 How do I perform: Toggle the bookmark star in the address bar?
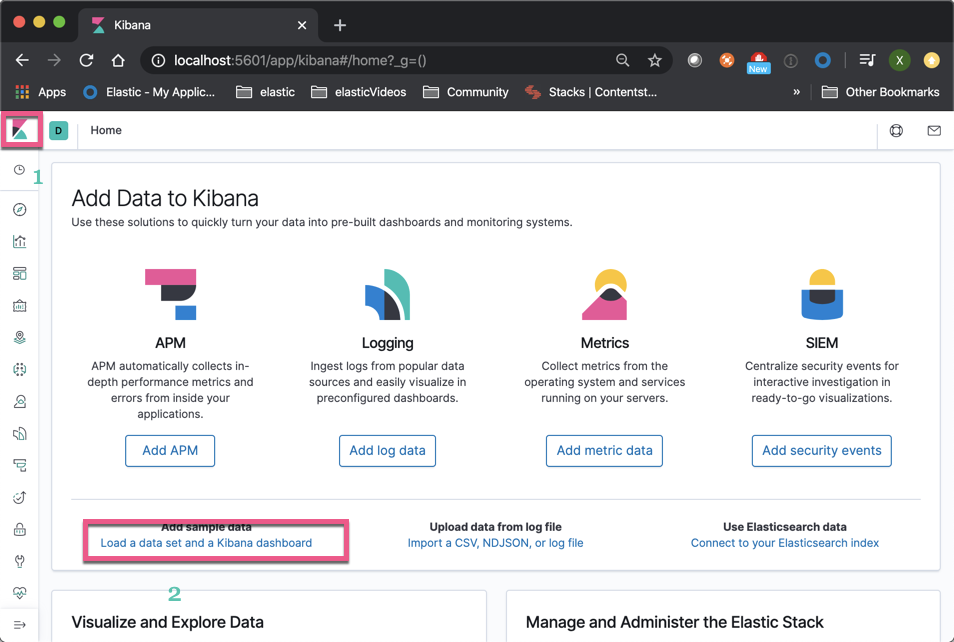pyautogui.click(x=655, y=60)
